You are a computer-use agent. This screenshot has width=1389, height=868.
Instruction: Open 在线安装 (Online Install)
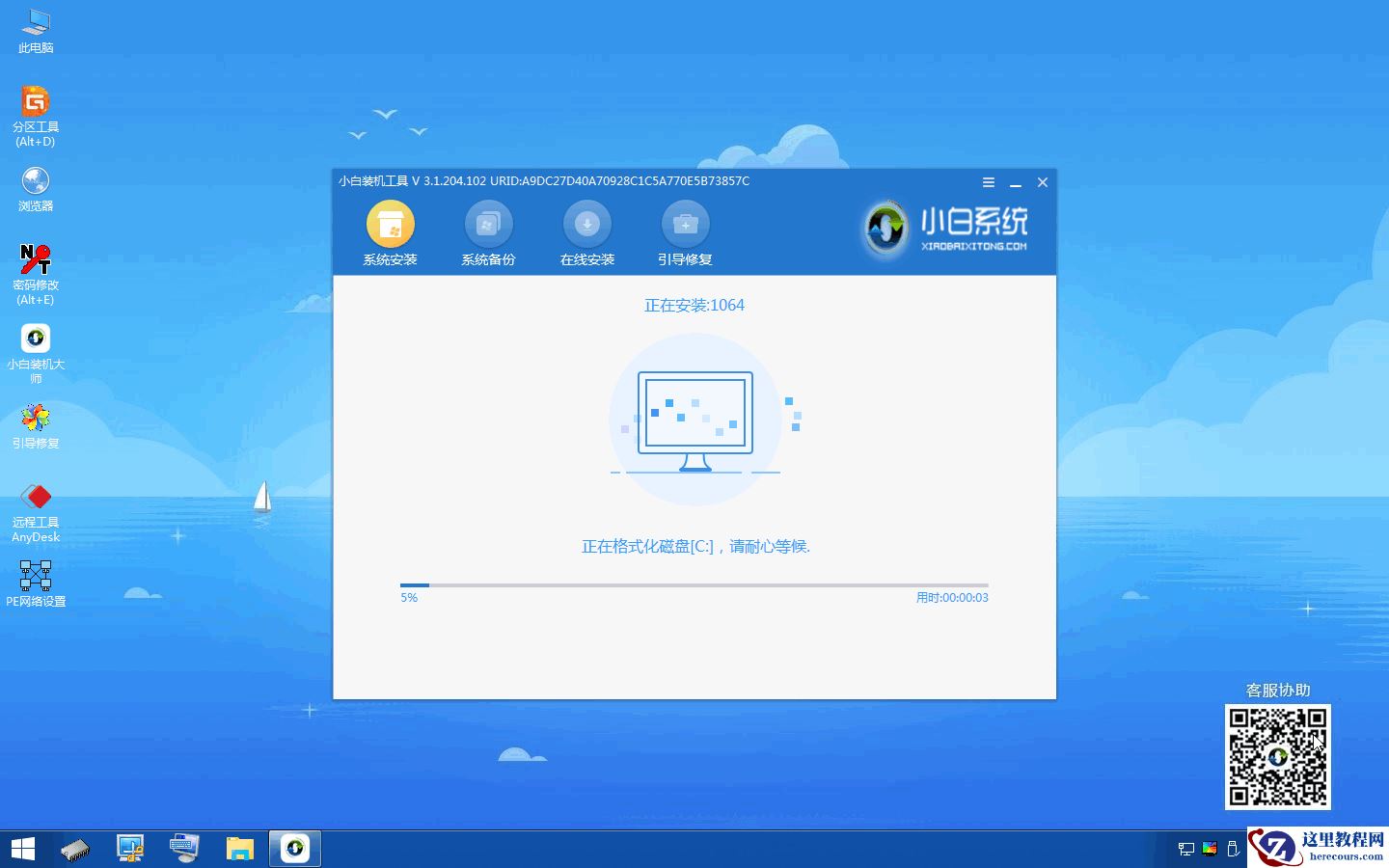[x=586, y=231]
